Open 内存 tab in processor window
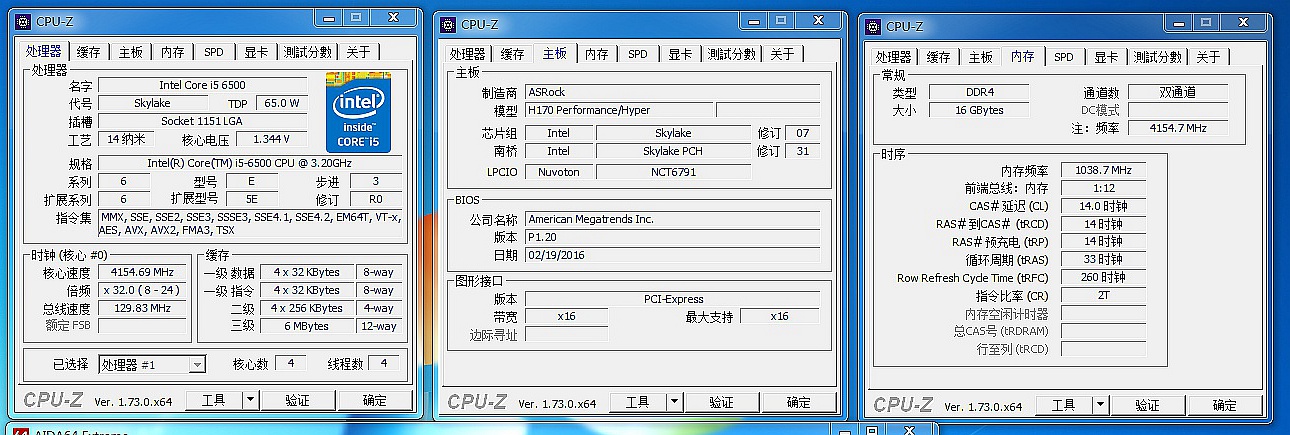Image resolution: width=1290 pixels, height=435 pixels. coord(172,52)
